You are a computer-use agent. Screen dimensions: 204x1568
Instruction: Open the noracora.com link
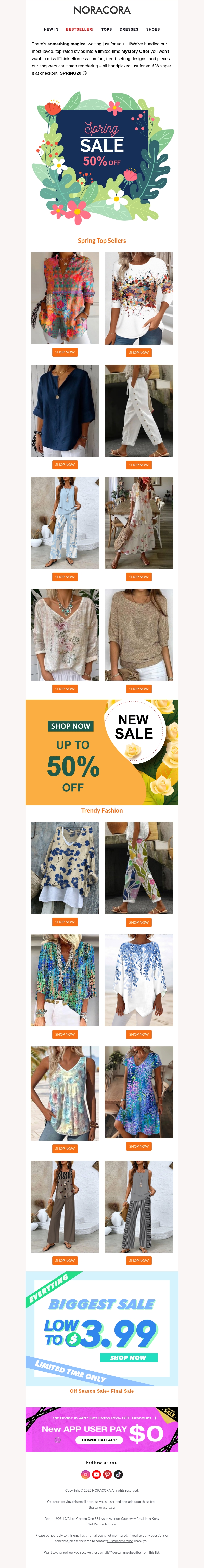point(102,1507)
